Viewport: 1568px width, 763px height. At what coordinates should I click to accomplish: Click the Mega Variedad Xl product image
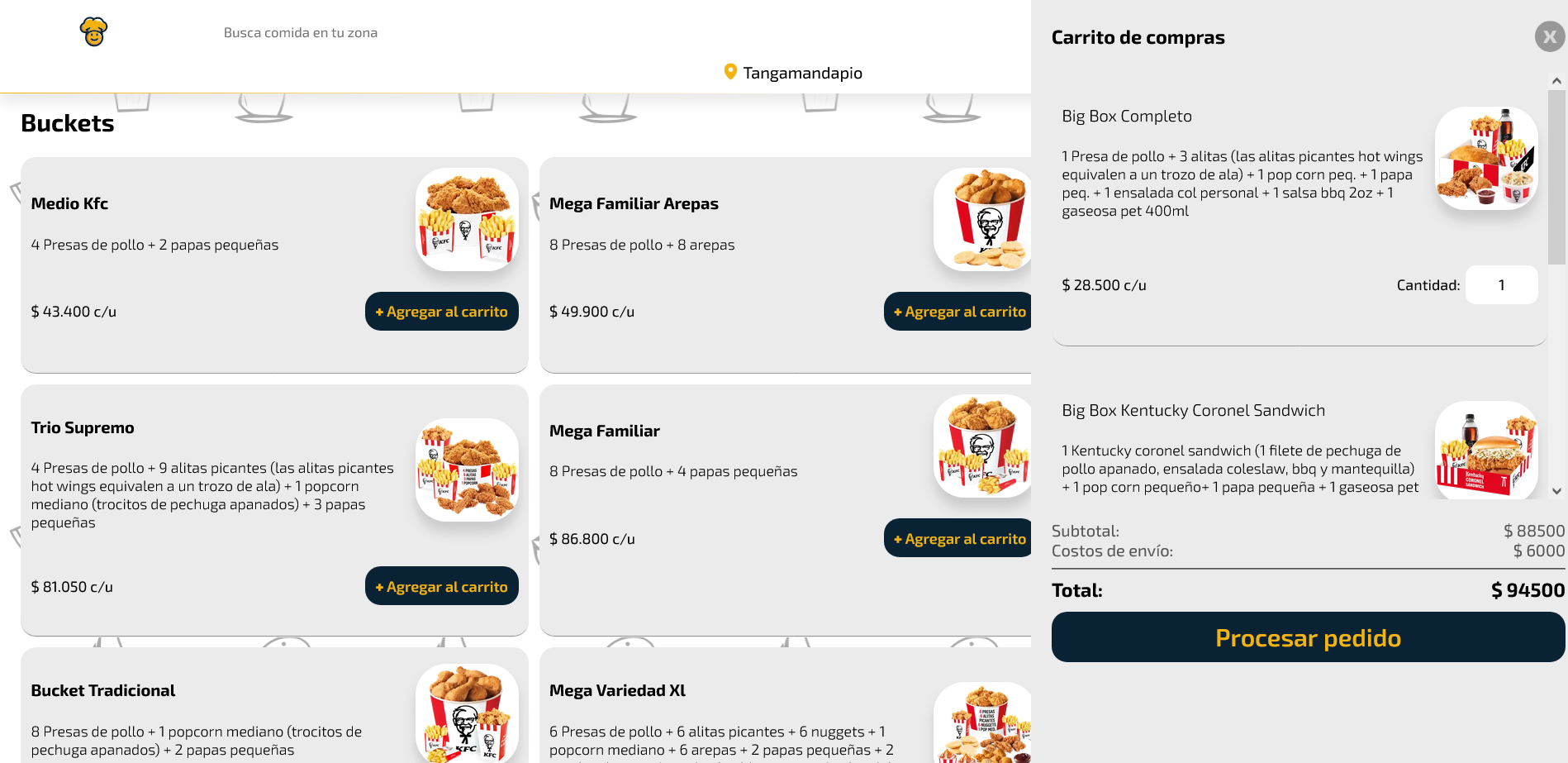pyautogui.click(x=982, y=722)
